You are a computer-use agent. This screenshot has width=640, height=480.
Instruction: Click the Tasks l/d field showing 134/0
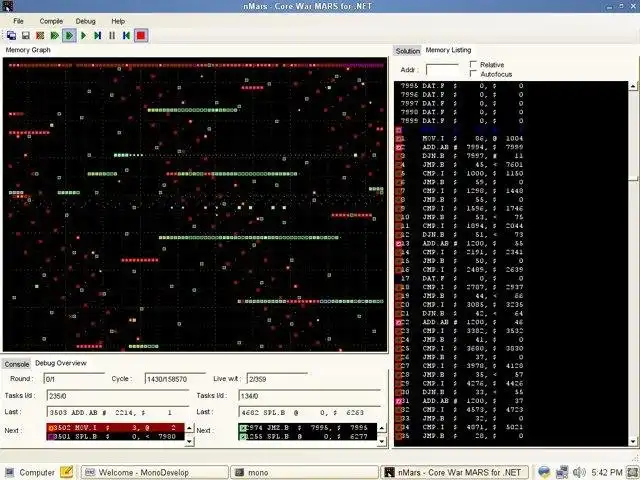310,396
